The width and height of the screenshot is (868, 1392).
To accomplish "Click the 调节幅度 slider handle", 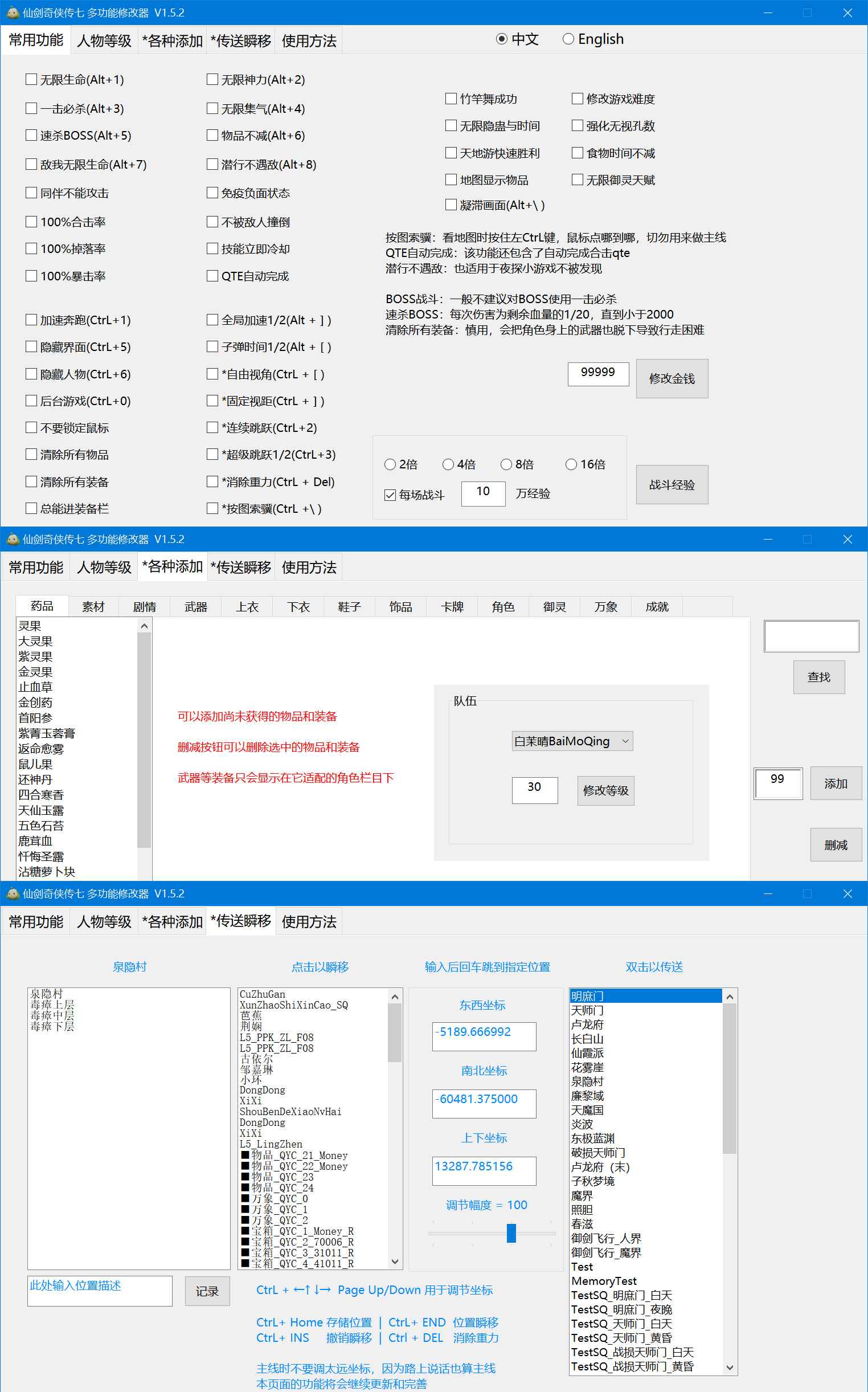I will [x=511, y=1232].
